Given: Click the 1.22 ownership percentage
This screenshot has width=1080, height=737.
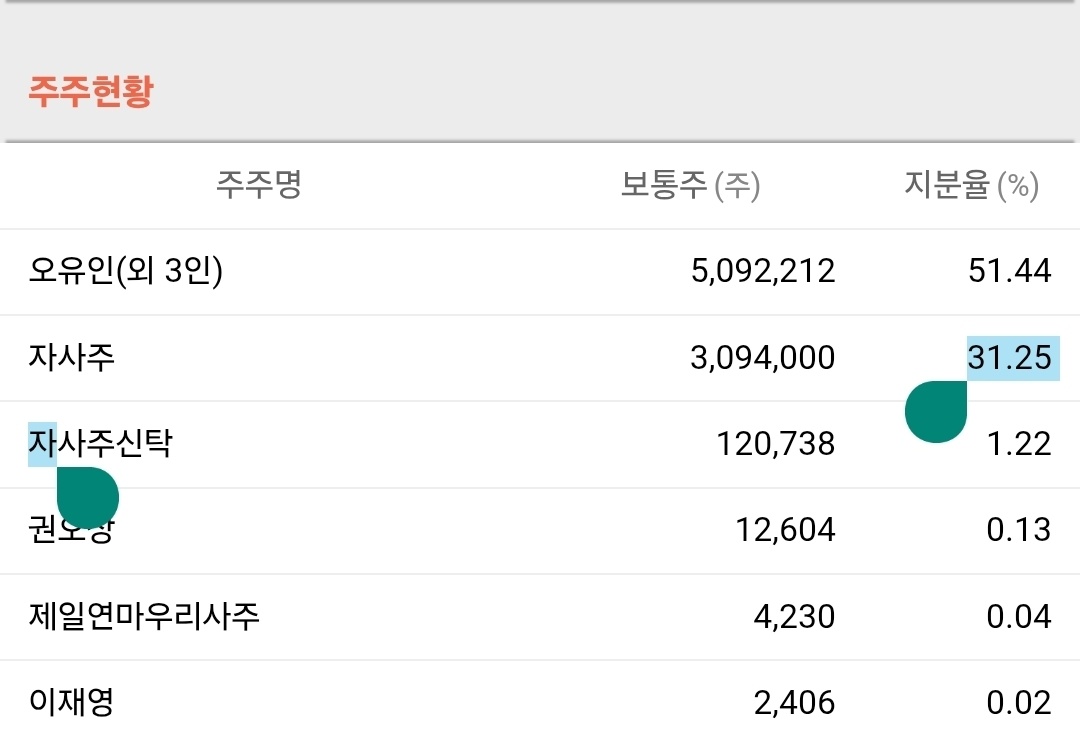Looking at the screenshot, I should tap(1018, 444).
